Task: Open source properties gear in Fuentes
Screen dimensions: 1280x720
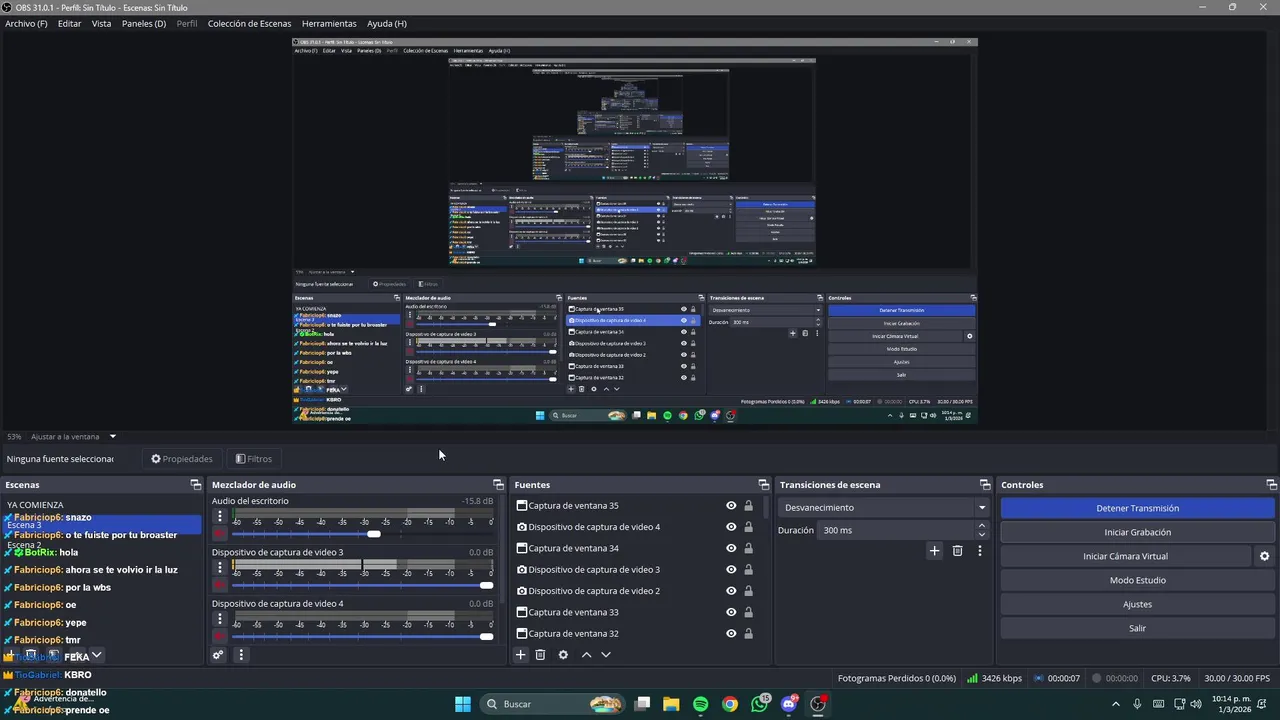Action: 563,655
